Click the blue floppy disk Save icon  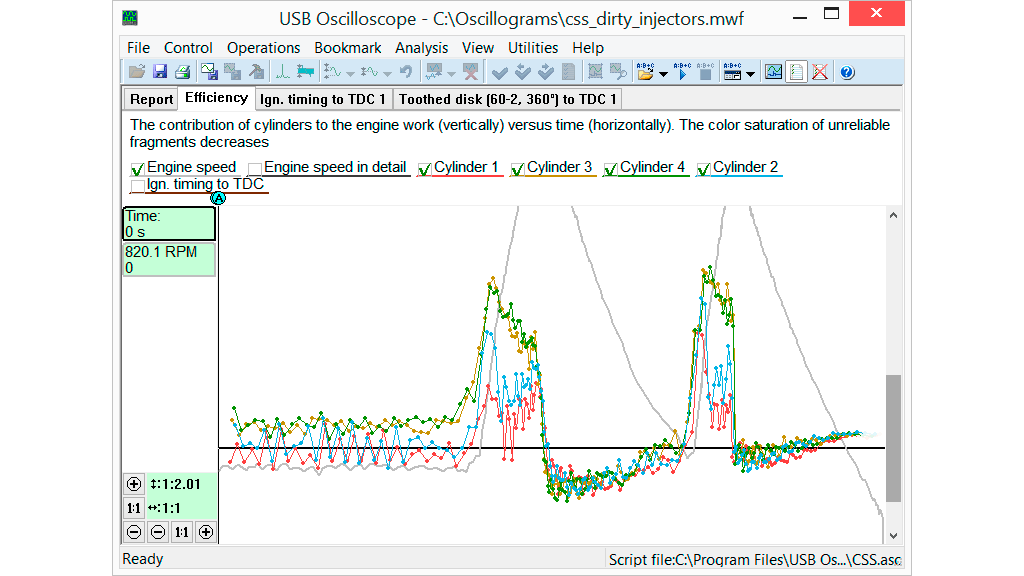160,72
